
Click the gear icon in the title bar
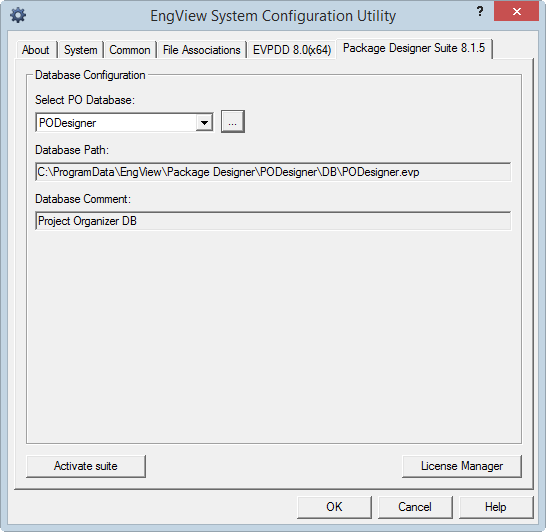point(18,15)
